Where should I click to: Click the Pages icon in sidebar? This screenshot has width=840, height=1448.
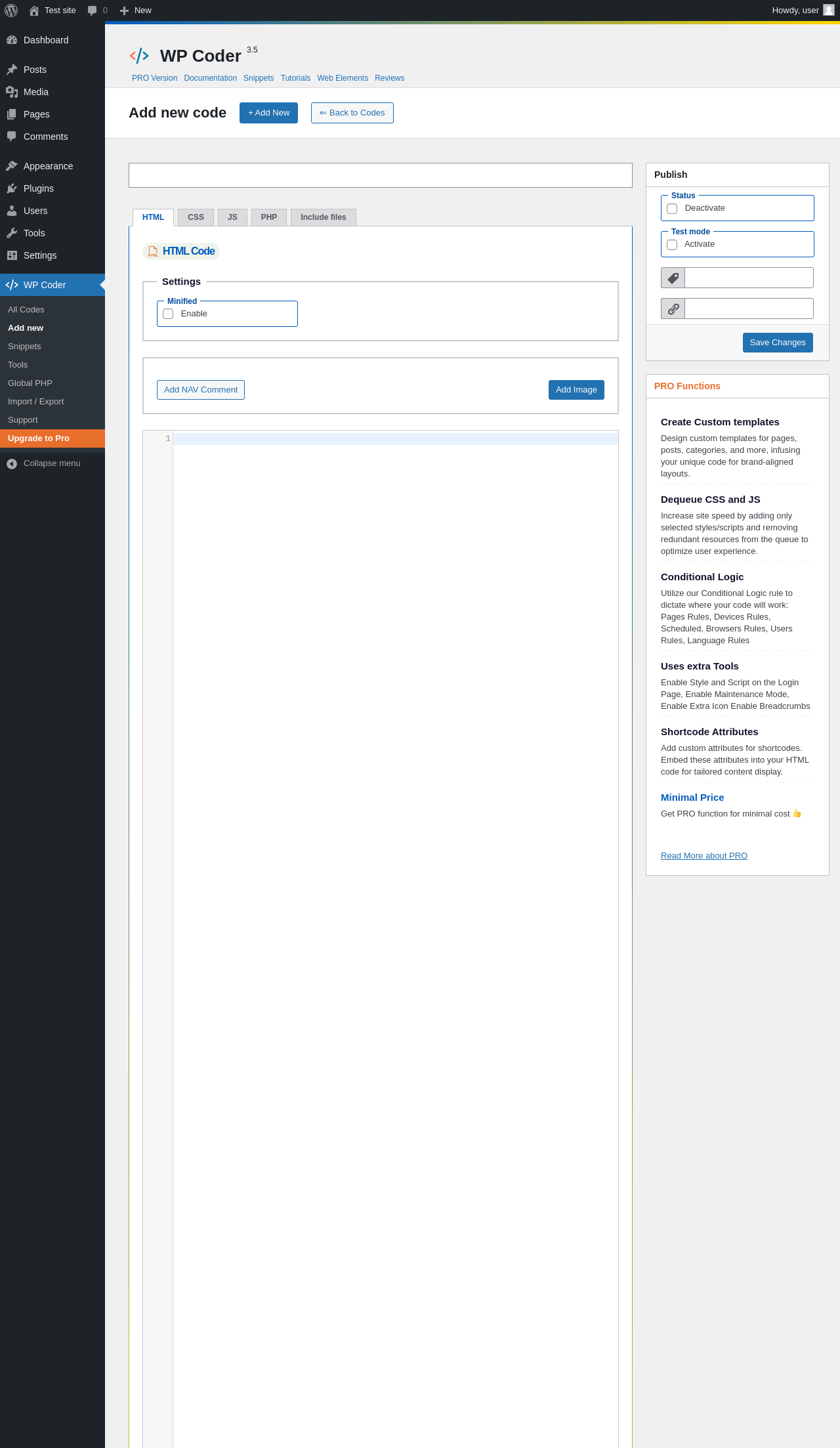coord(12,114)
